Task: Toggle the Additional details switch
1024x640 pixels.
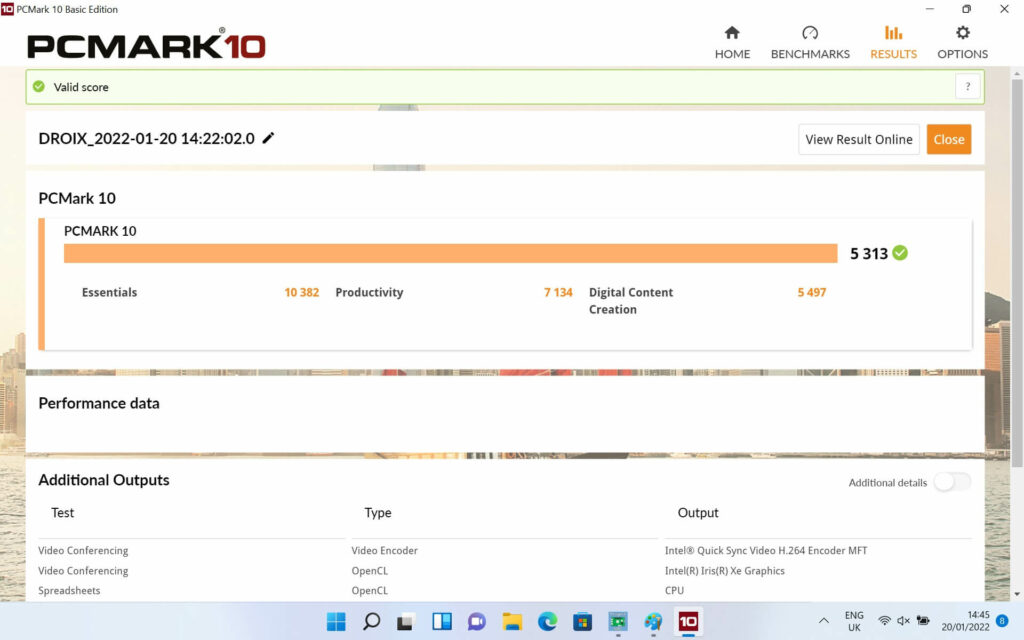Action: coord(952,482)
